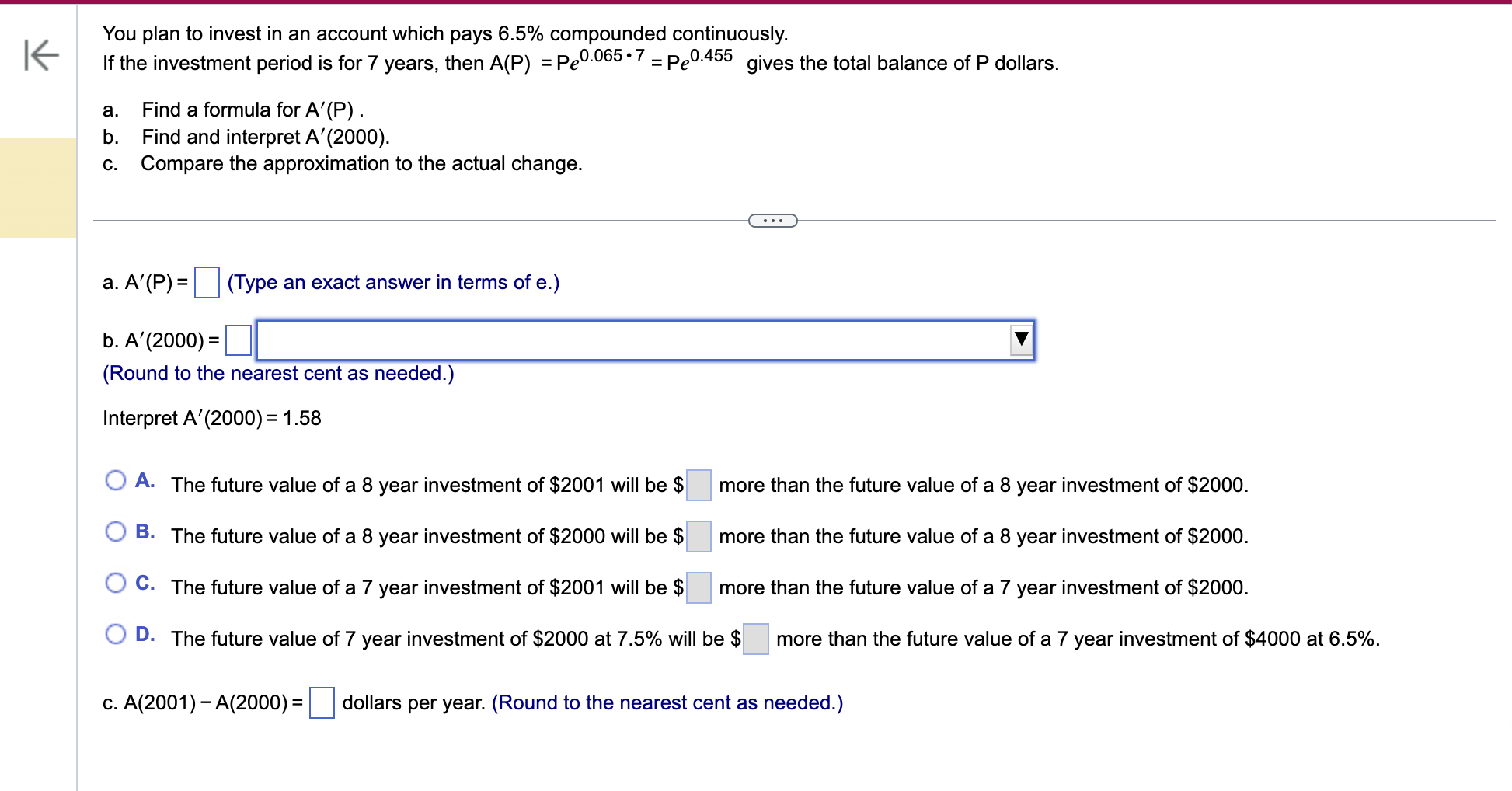Choose interpretation option C

(117, 583)
